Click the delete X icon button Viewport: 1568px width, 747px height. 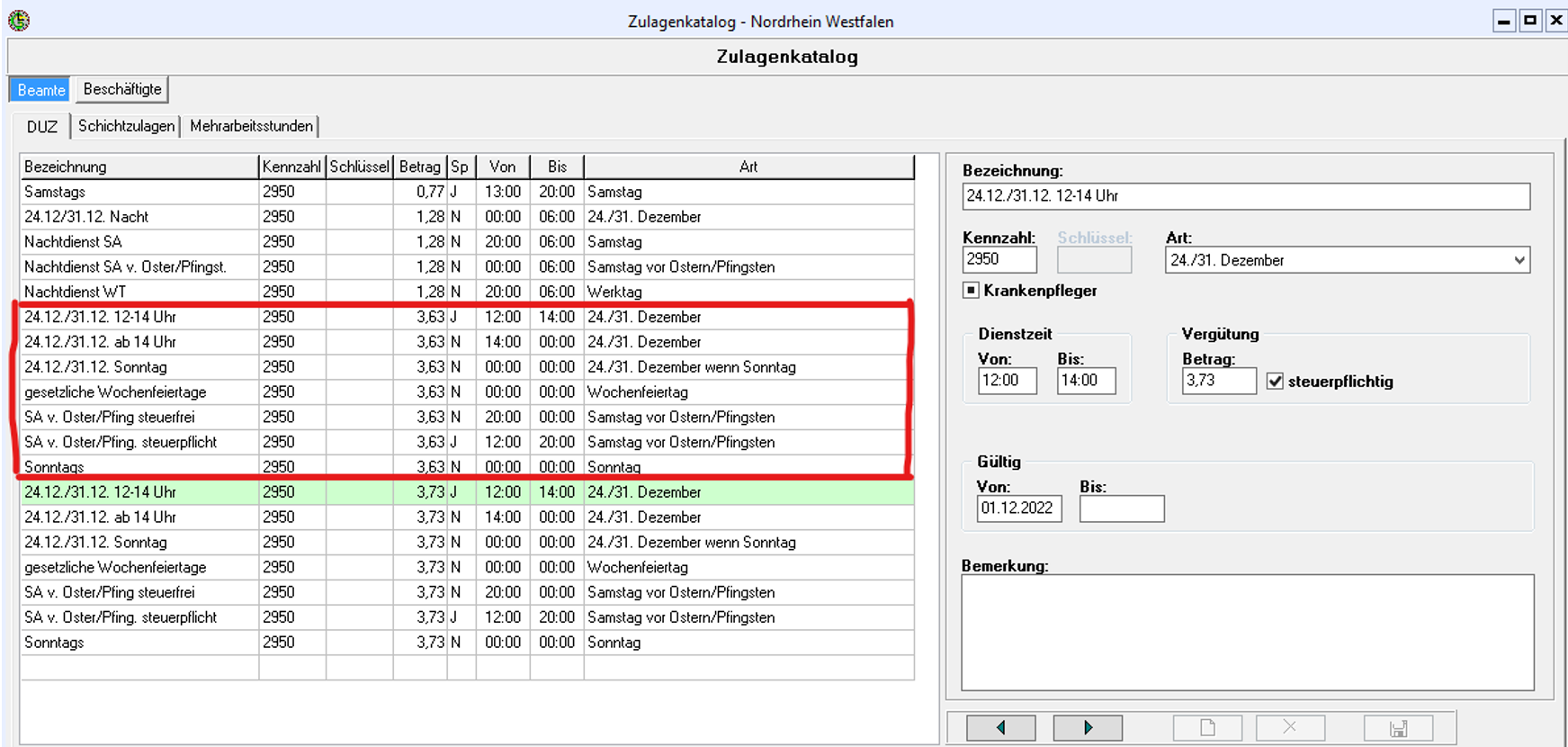coord(1290,727)
